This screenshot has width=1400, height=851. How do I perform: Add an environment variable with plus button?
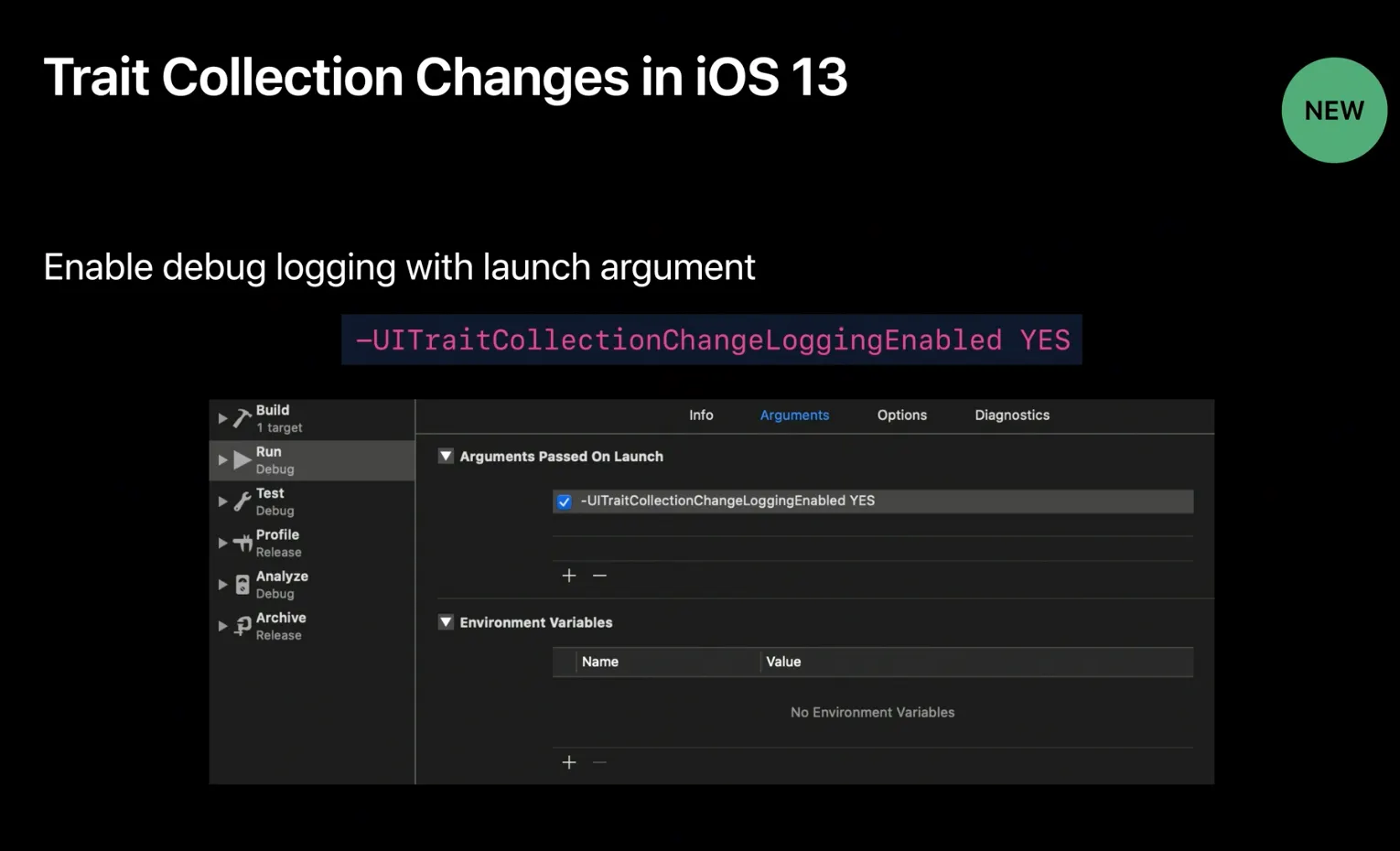click(x=569, y=762)
